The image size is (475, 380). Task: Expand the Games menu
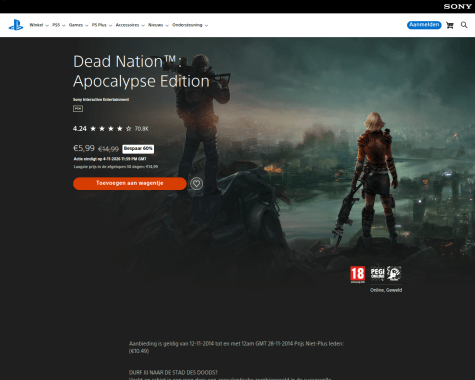click(x=78, y=25)
